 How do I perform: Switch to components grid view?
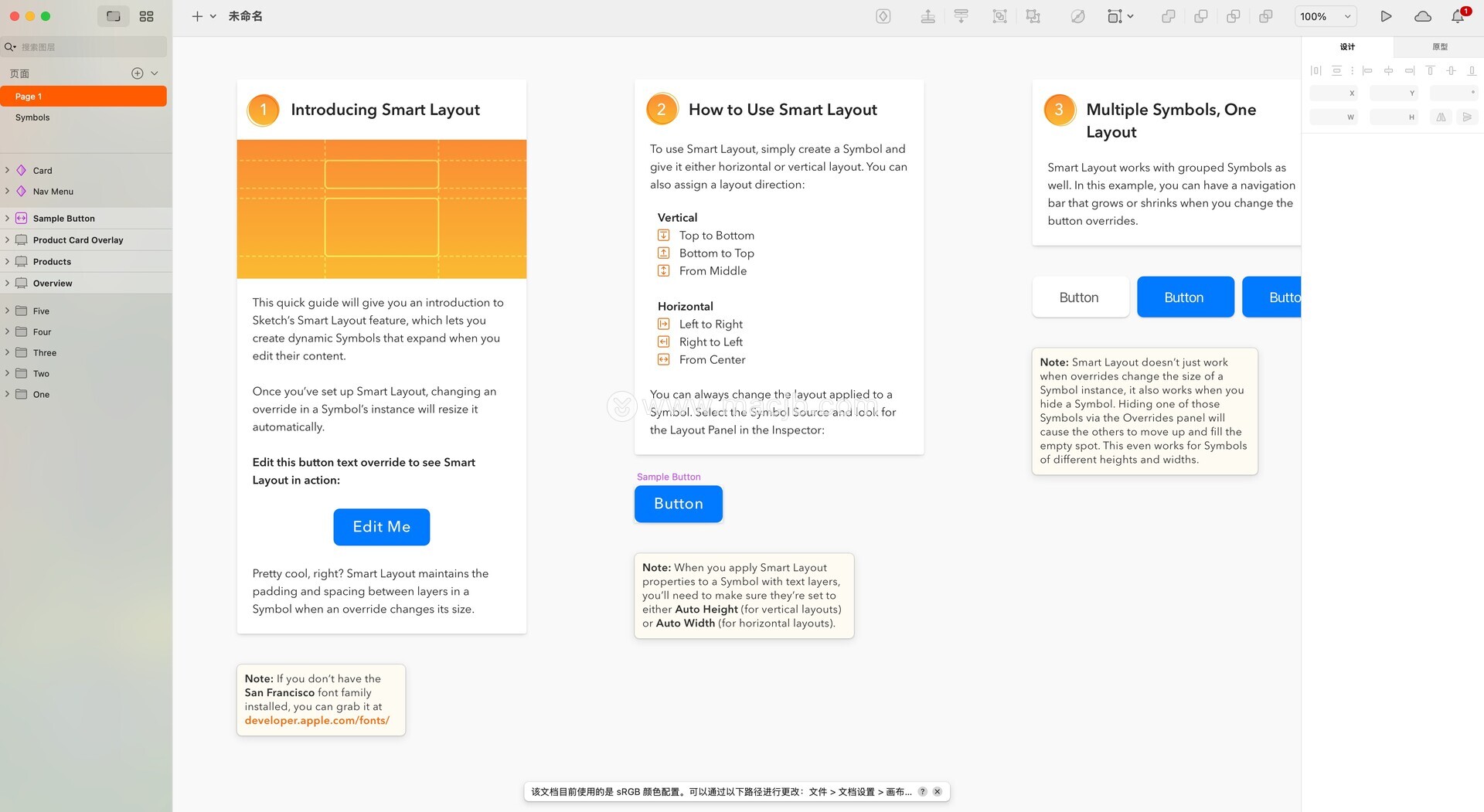(x=146, y=16)
